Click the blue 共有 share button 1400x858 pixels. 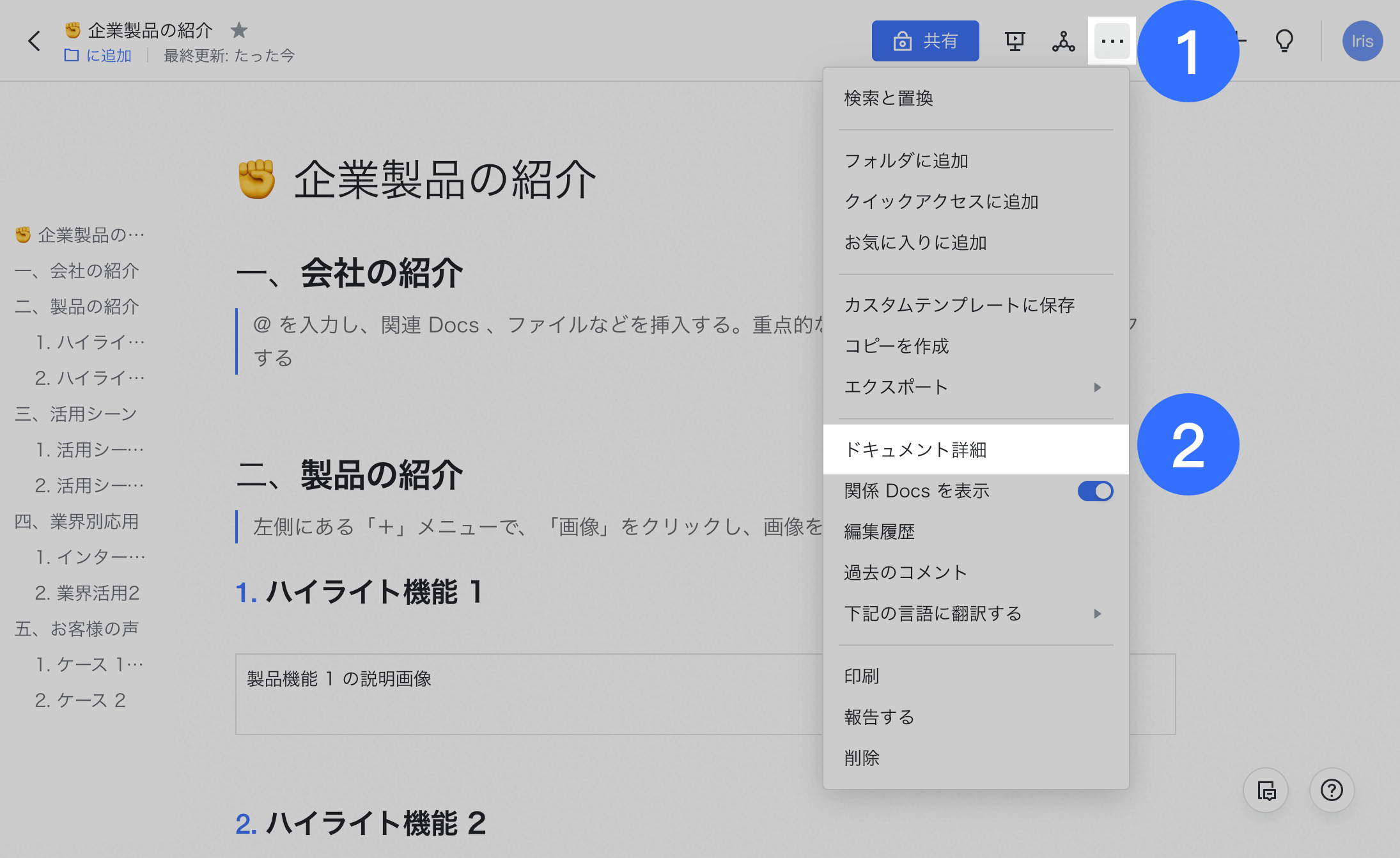pos(925,42)
